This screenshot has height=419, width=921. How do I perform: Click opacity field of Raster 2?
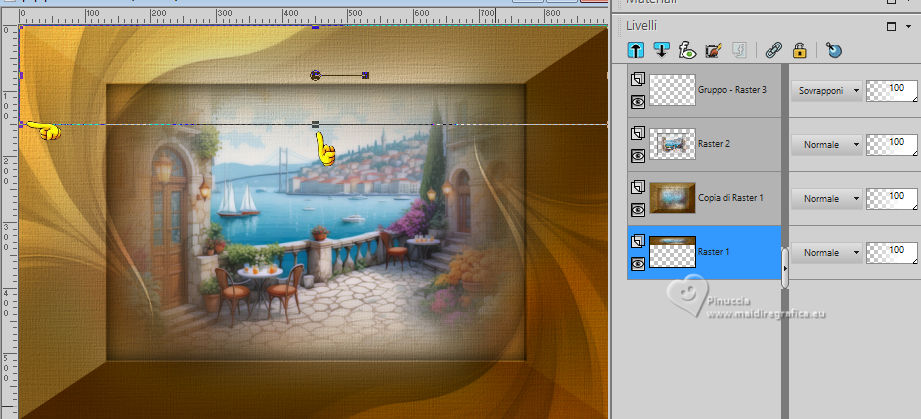892,145
